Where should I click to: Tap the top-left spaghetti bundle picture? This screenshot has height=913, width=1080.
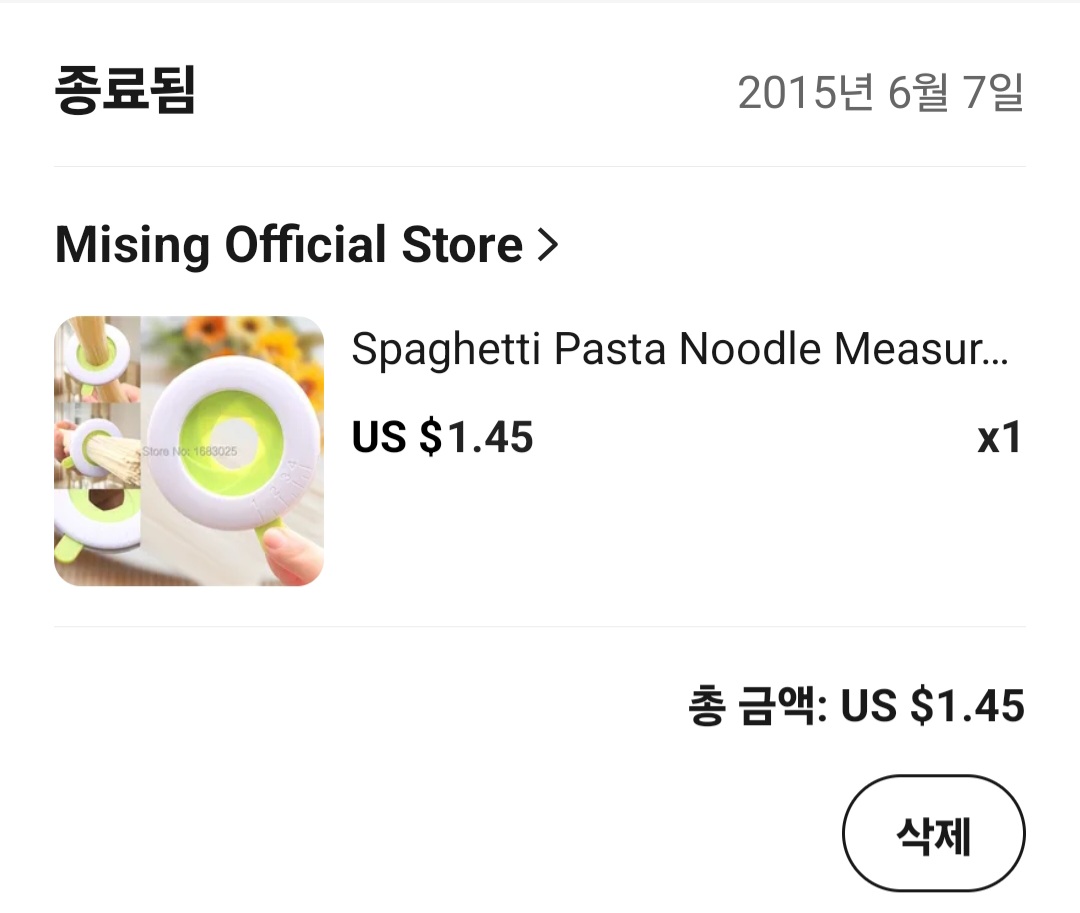(97, 359)
